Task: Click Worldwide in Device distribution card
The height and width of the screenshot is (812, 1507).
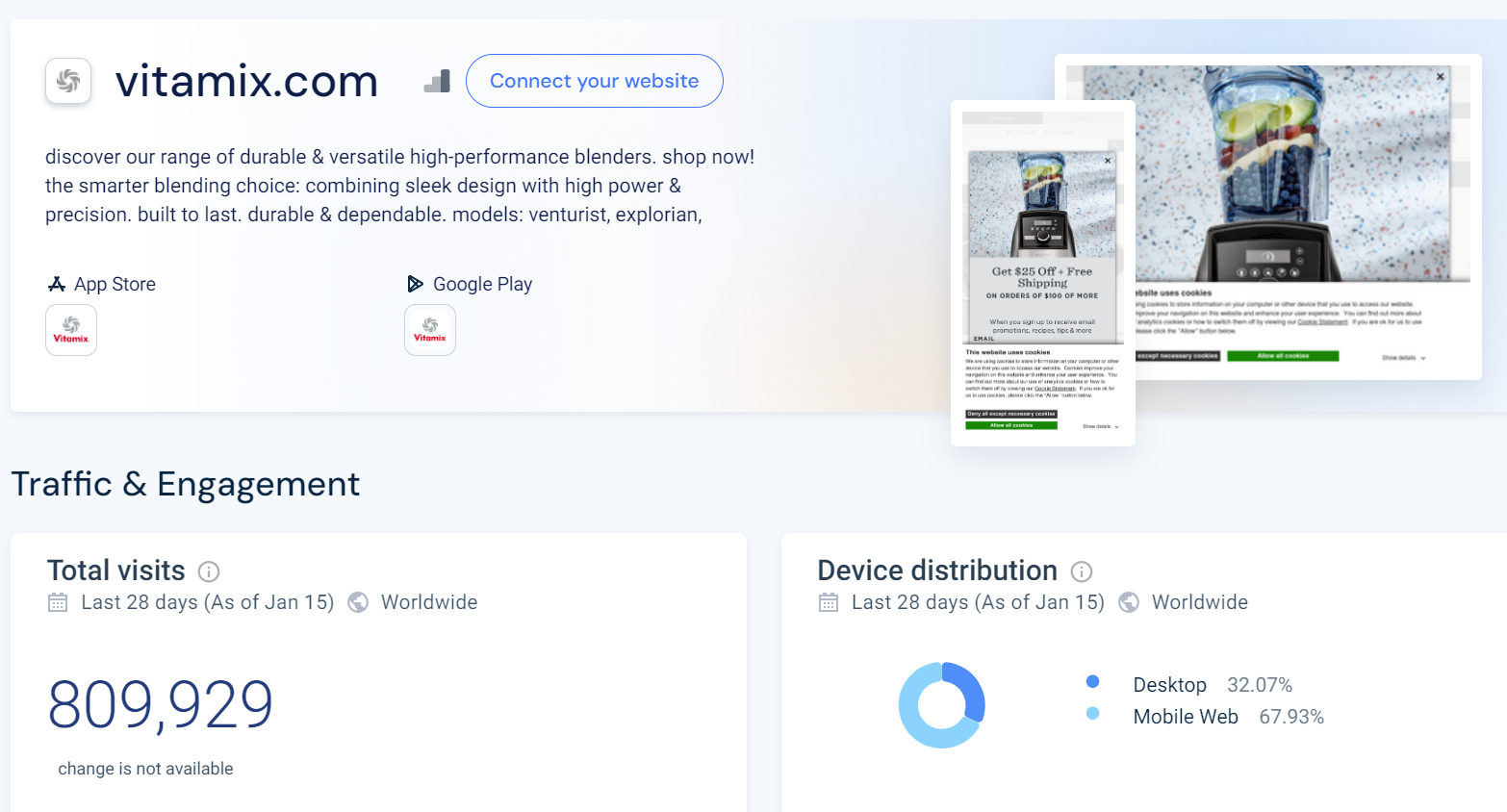Action: click(x=1200, y=602)
